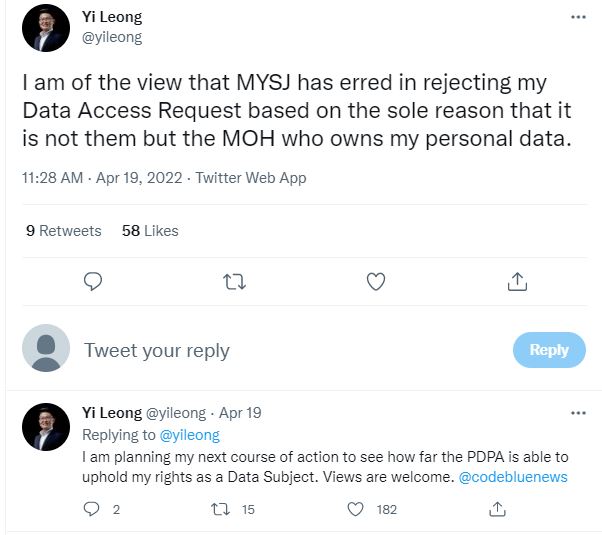Open Twitter Web App source link
This screenshot has width=602, height=535.
tap(251, 178)
